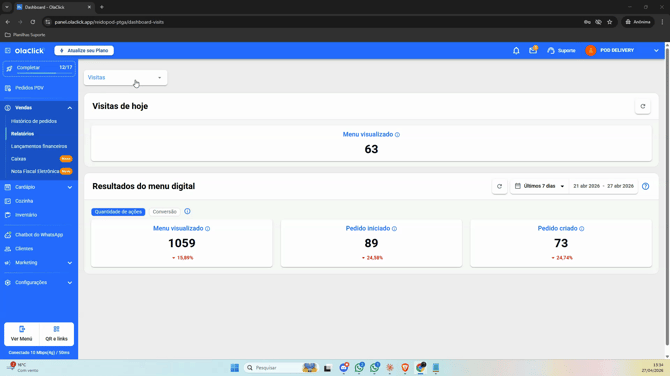
Task: Click the value 89 in Pedido iniciado
Action: pos(371,244)
